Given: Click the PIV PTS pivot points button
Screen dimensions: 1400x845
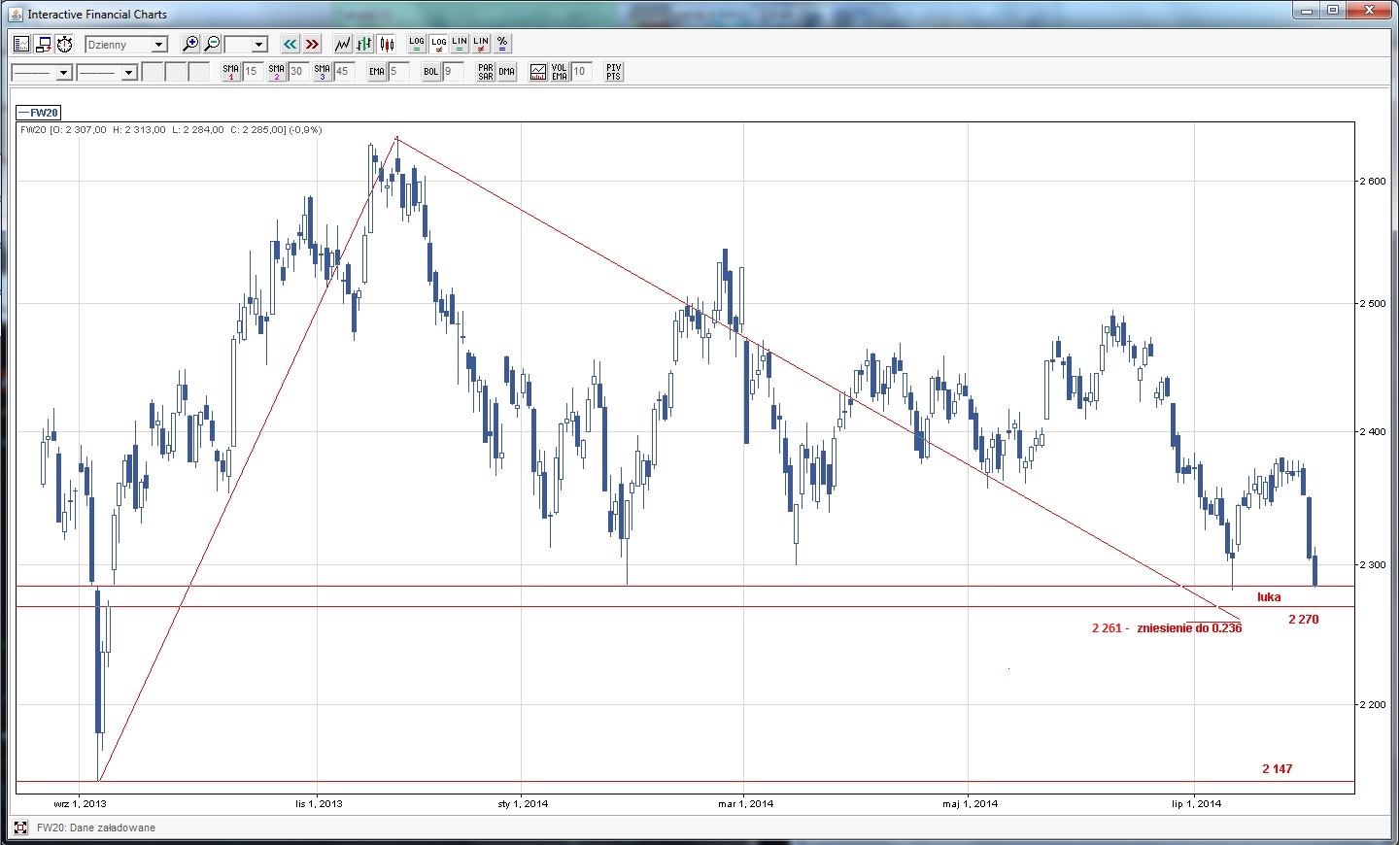Looking at the screenshot, I should (613, 72).
